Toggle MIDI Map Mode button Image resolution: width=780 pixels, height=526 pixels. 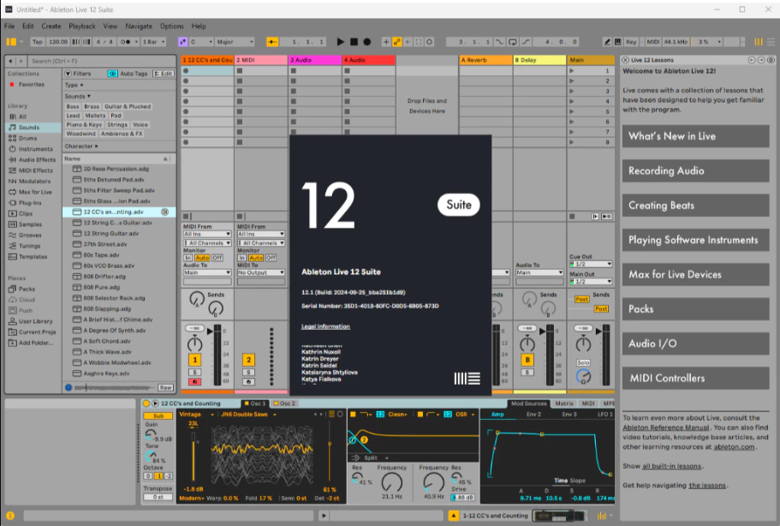point(652,42)
